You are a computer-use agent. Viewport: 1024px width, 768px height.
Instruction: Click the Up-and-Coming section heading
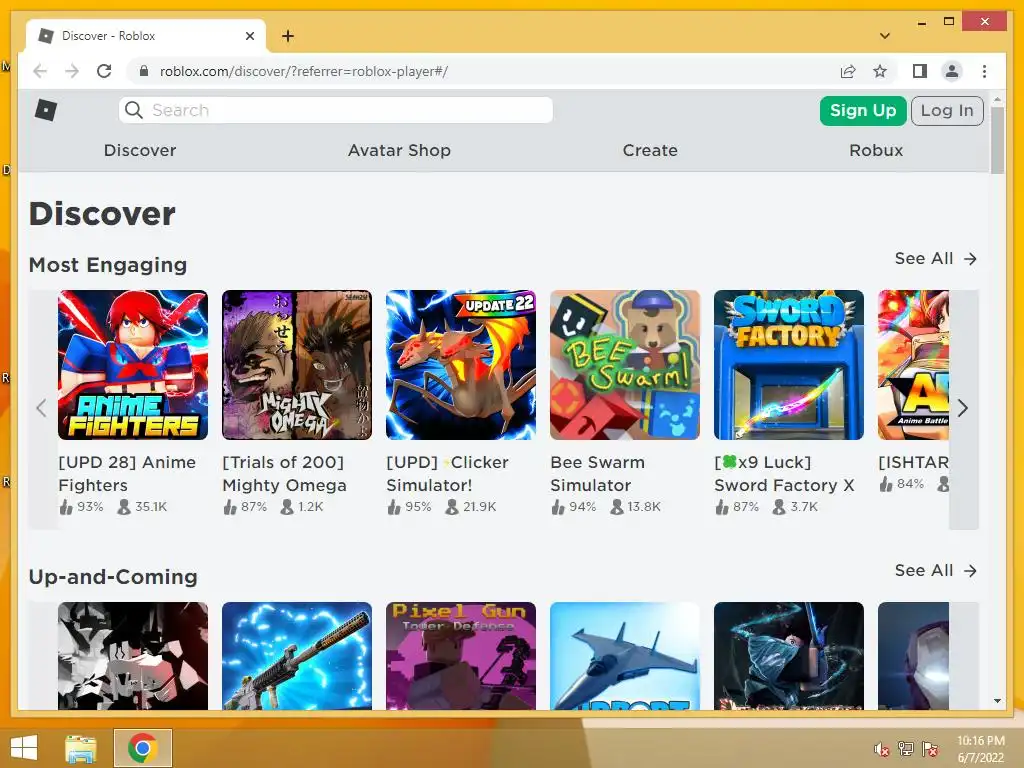click(x=113, y=577)
